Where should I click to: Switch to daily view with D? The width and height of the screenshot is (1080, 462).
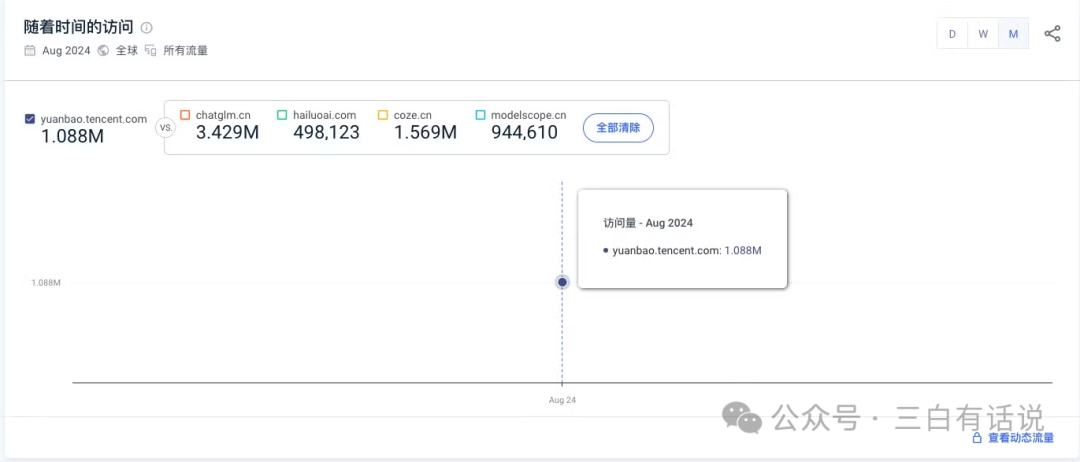click(x=952, y=34)
